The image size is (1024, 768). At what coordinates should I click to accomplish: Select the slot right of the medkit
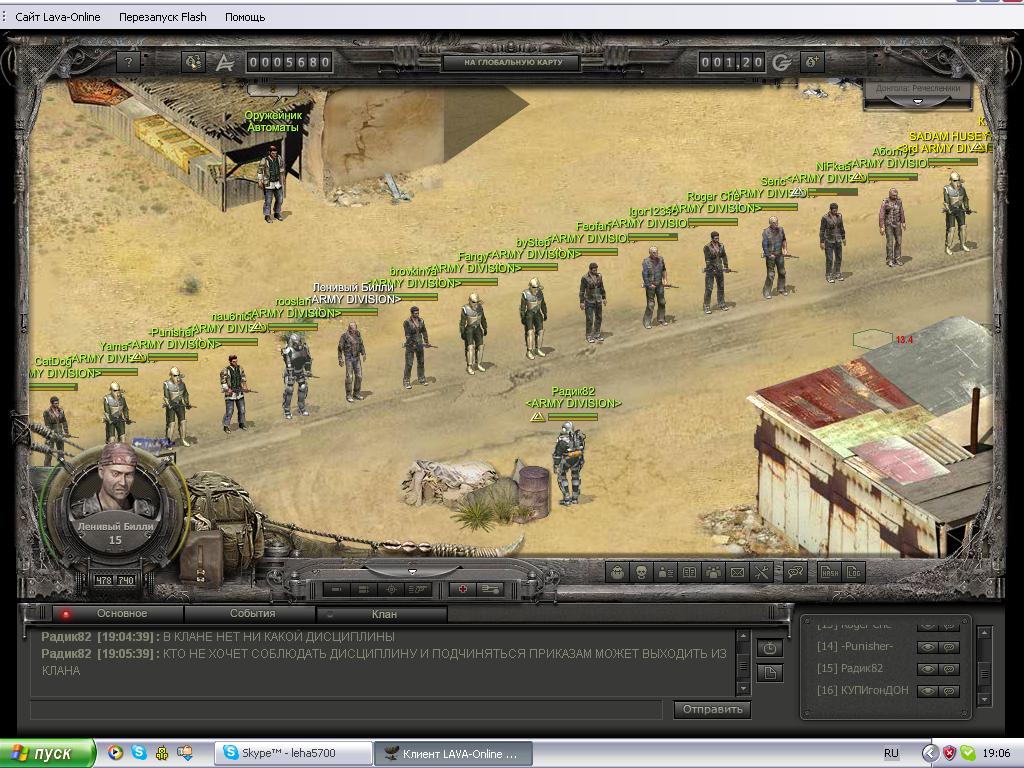(x=490, y=590)
